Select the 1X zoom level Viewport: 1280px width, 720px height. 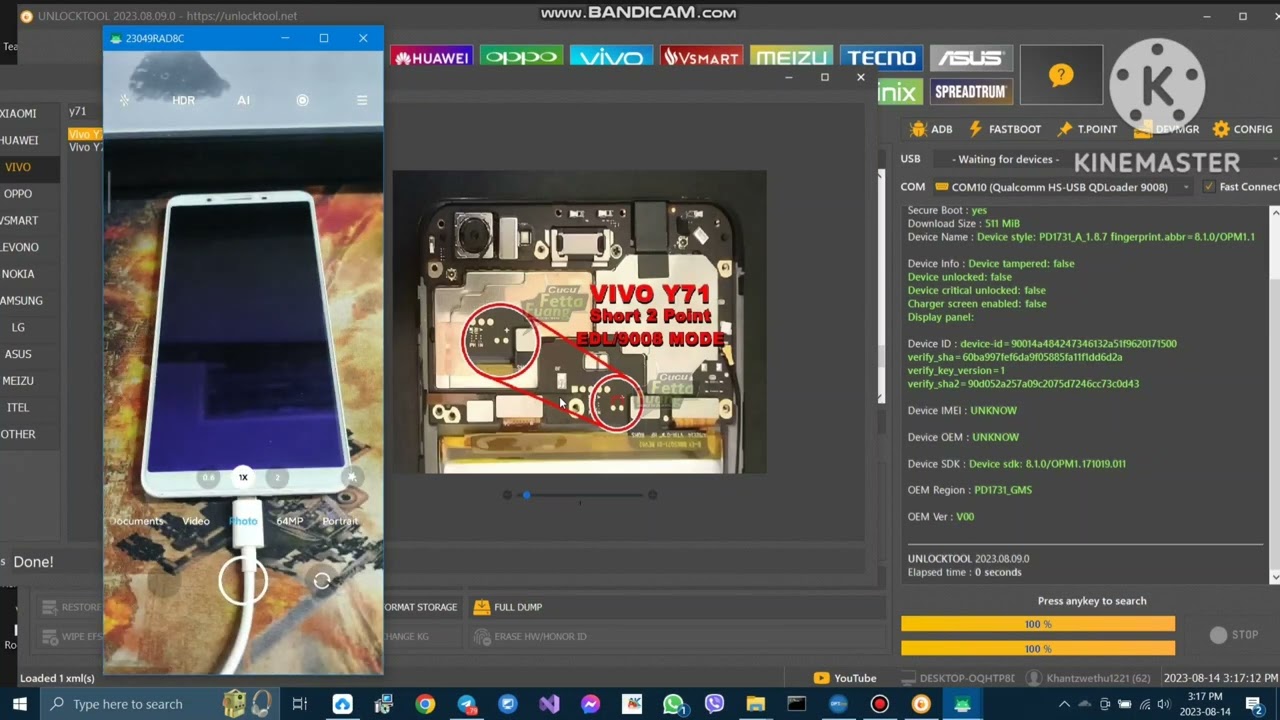pos(242,477)
